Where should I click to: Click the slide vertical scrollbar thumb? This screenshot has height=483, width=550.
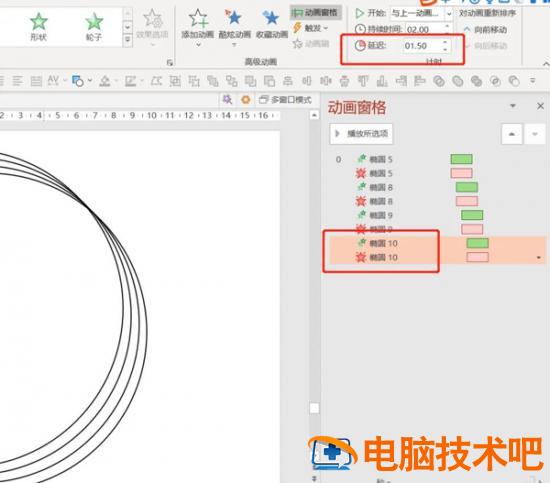(x=315, y=408)
